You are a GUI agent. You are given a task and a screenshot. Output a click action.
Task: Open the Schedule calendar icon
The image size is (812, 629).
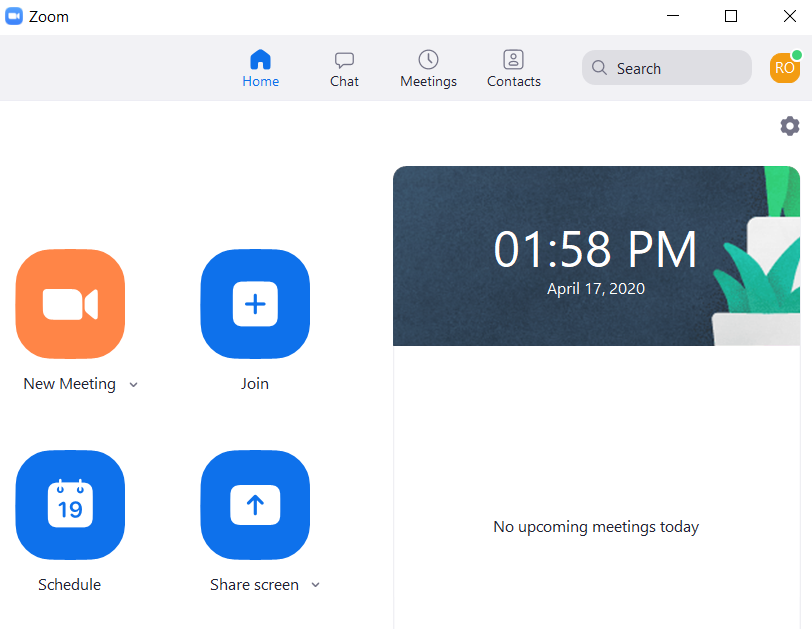70,505
